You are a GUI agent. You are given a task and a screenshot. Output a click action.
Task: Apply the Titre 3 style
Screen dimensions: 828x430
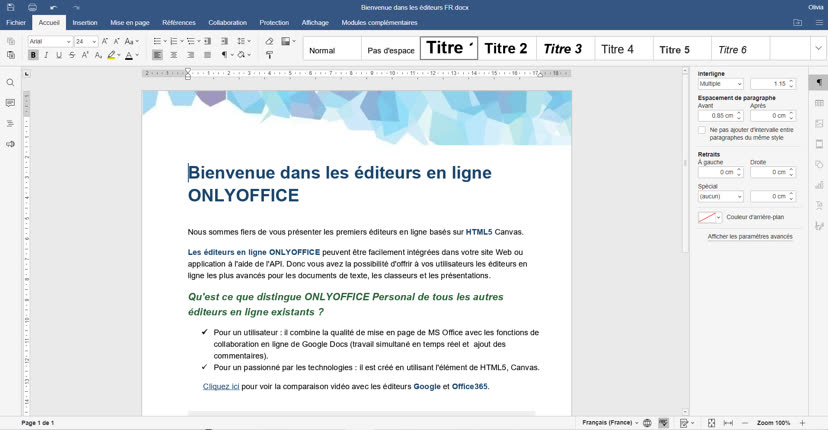click(x=565, y=49)
